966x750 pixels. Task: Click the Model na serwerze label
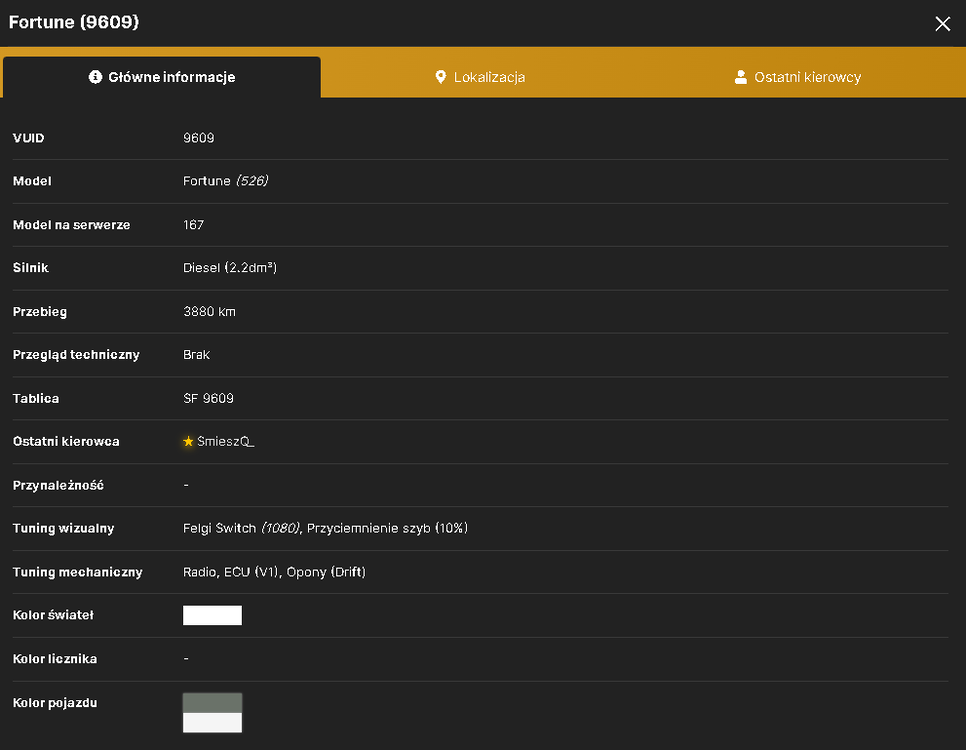coord(71,225)
